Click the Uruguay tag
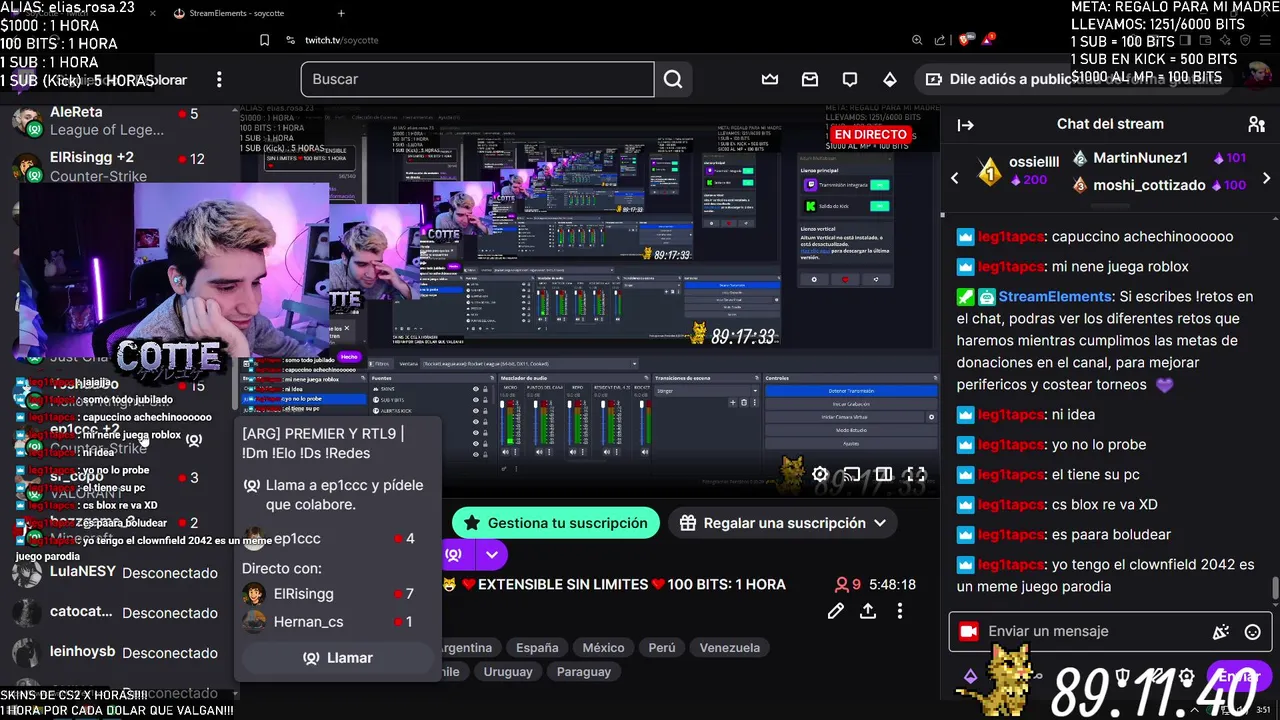This screenshot has height=720, width=1280. click(x=508, y=672)
